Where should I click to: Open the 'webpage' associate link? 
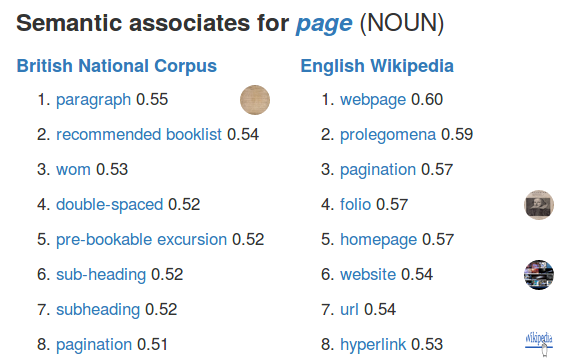(x=373, y=100)
